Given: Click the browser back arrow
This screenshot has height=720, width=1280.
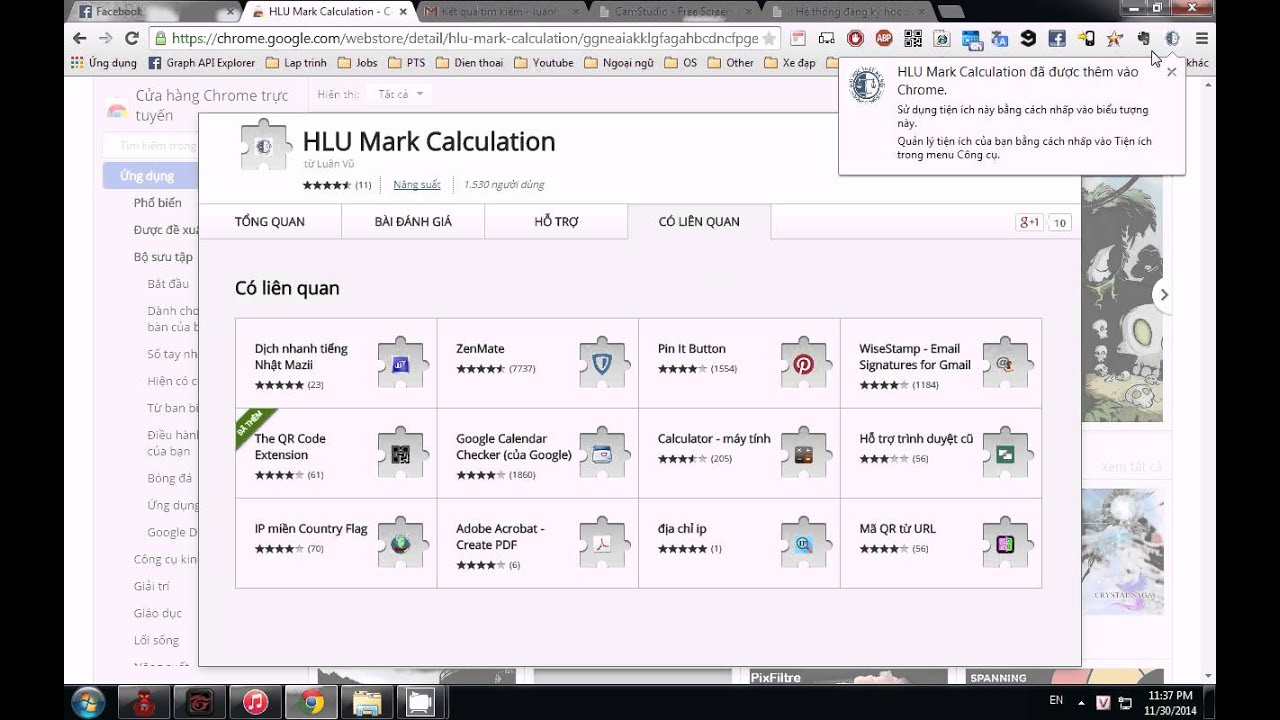Looking at the screenshot, I should pos(79,38).
